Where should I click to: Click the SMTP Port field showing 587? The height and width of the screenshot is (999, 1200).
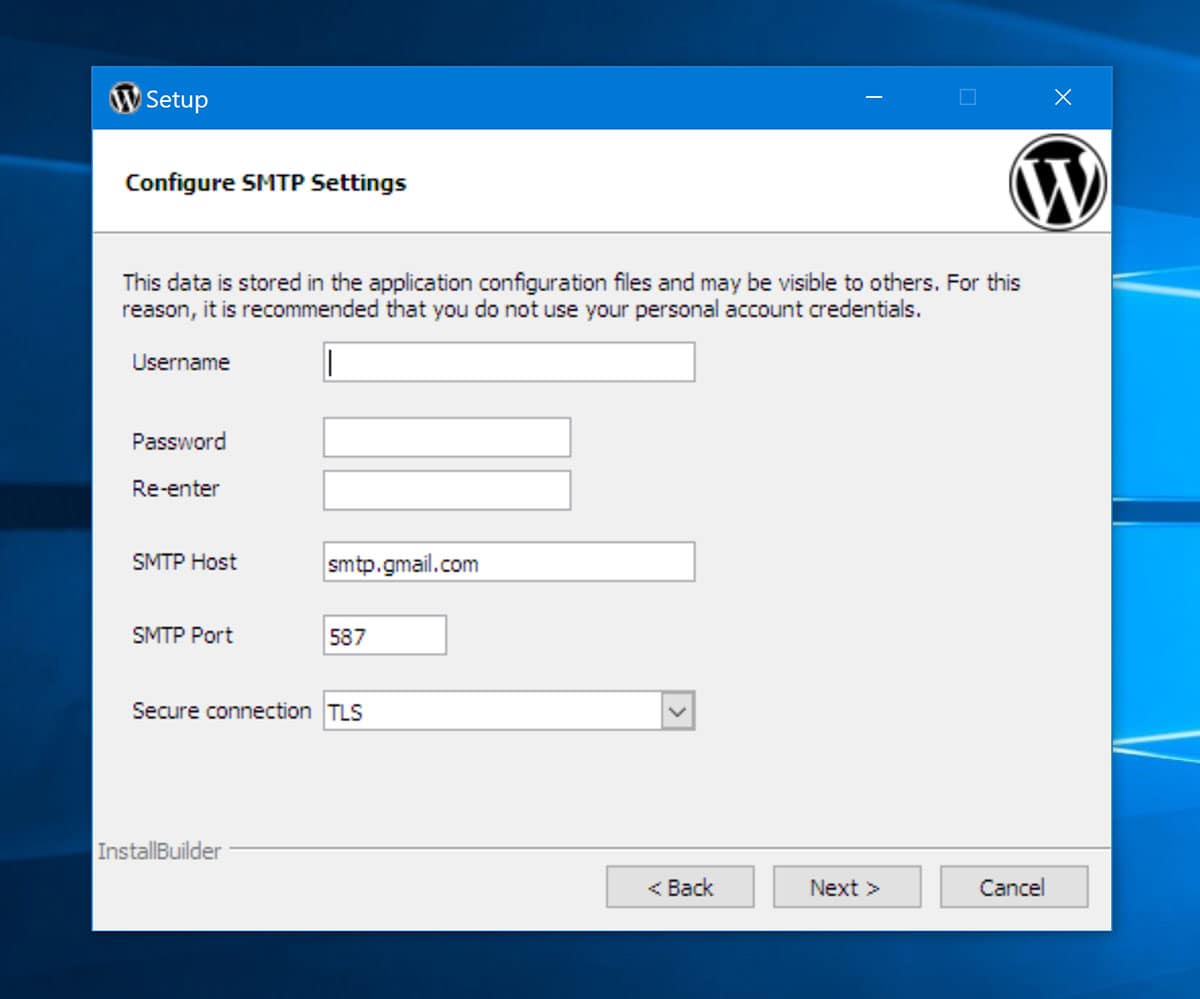(x=385, y=636)
